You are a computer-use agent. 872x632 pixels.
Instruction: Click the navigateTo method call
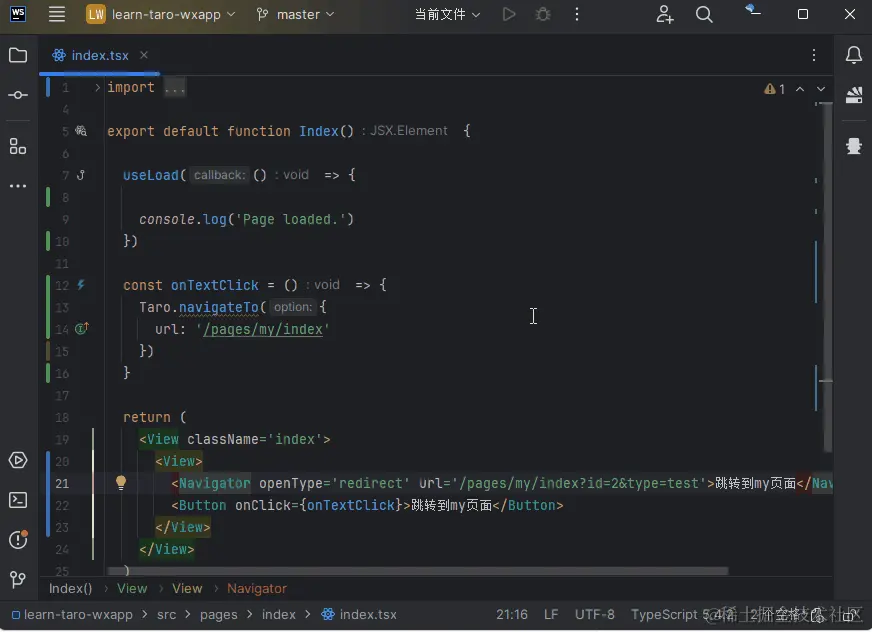[219, 307]
